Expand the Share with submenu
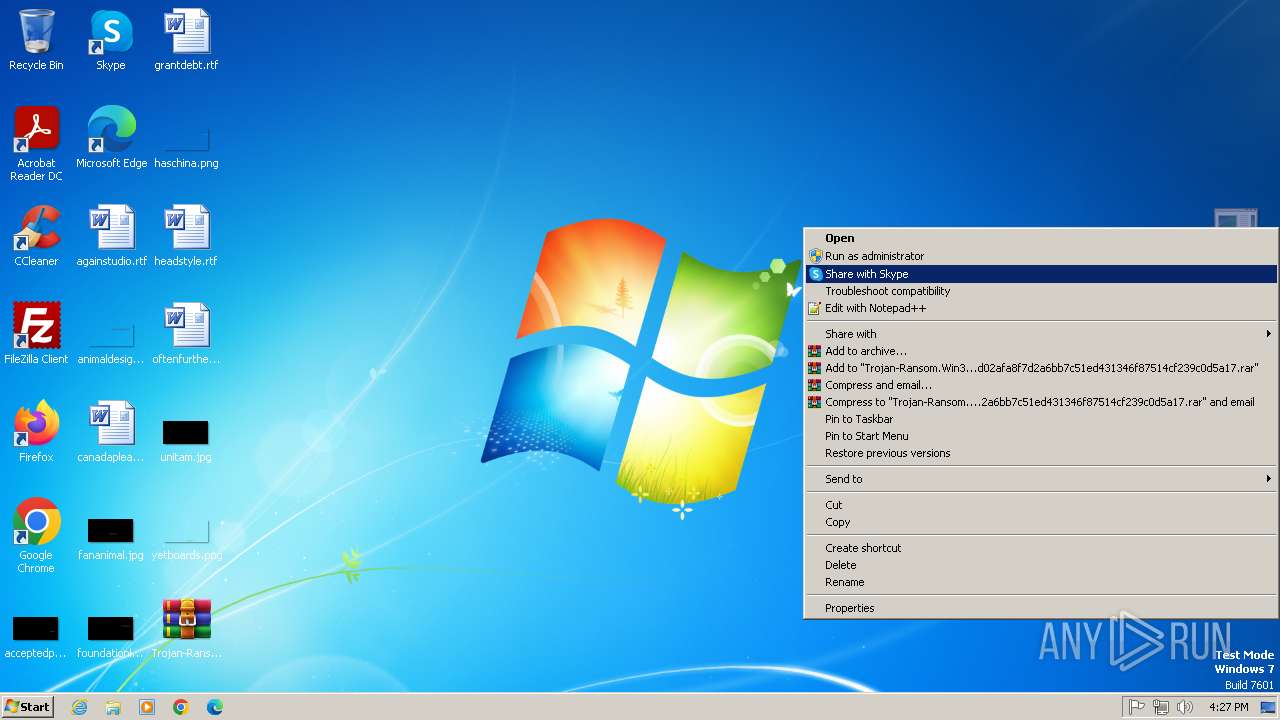This screenshot has height=720, width=1280. pos(1041,334)
